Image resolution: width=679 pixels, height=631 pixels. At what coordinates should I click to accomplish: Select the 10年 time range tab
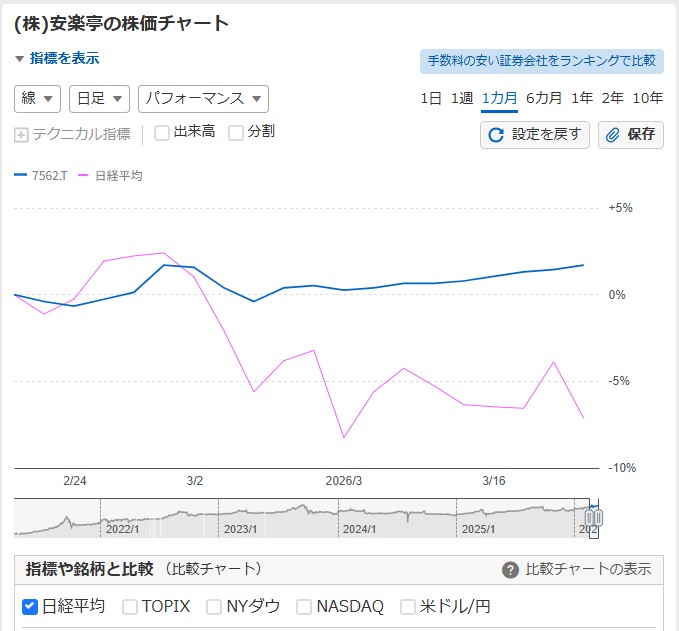(x=647, y=97)
